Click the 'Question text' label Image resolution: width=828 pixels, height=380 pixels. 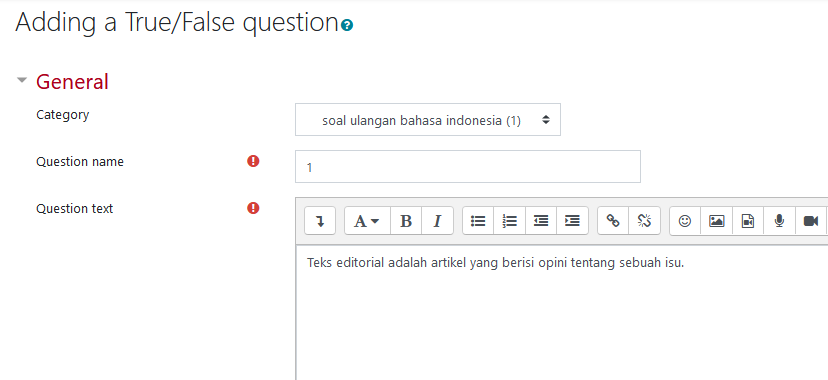coord(74,208)
